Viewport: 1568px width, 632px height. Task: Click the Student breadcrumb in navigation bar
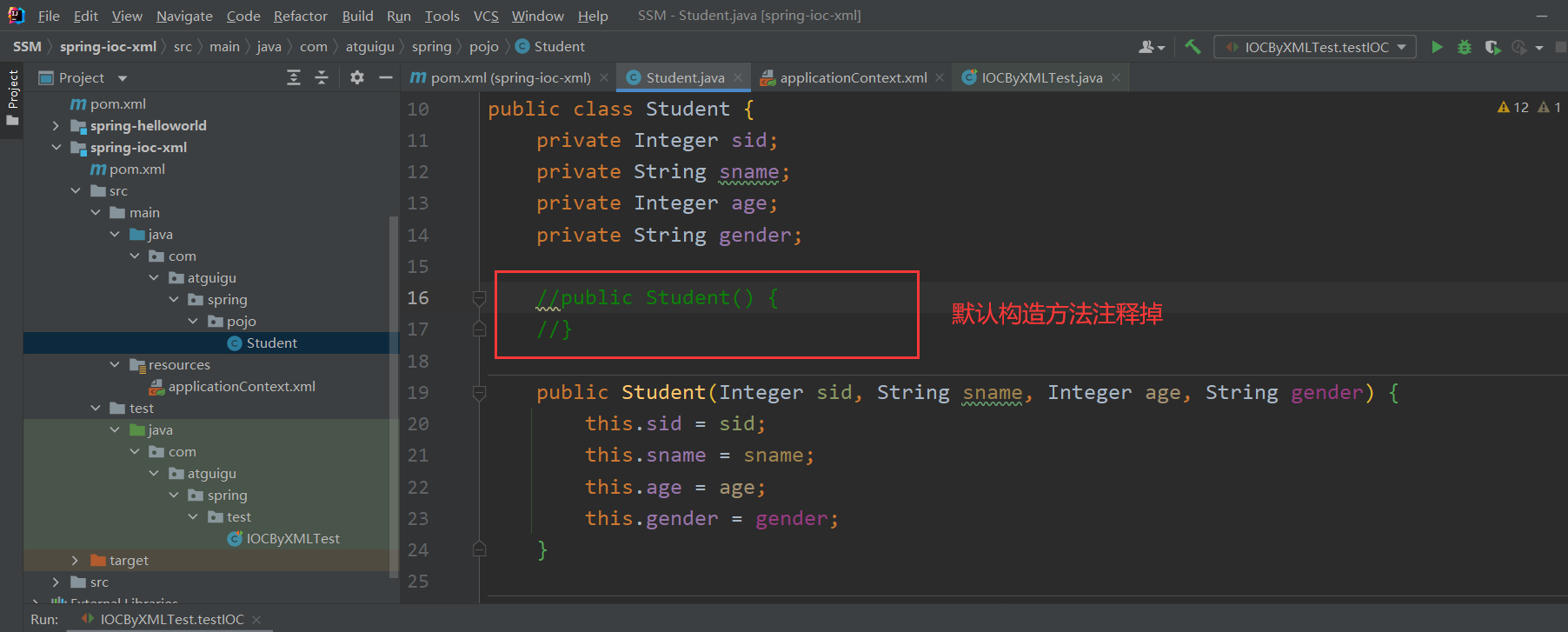tap(550, 47)
